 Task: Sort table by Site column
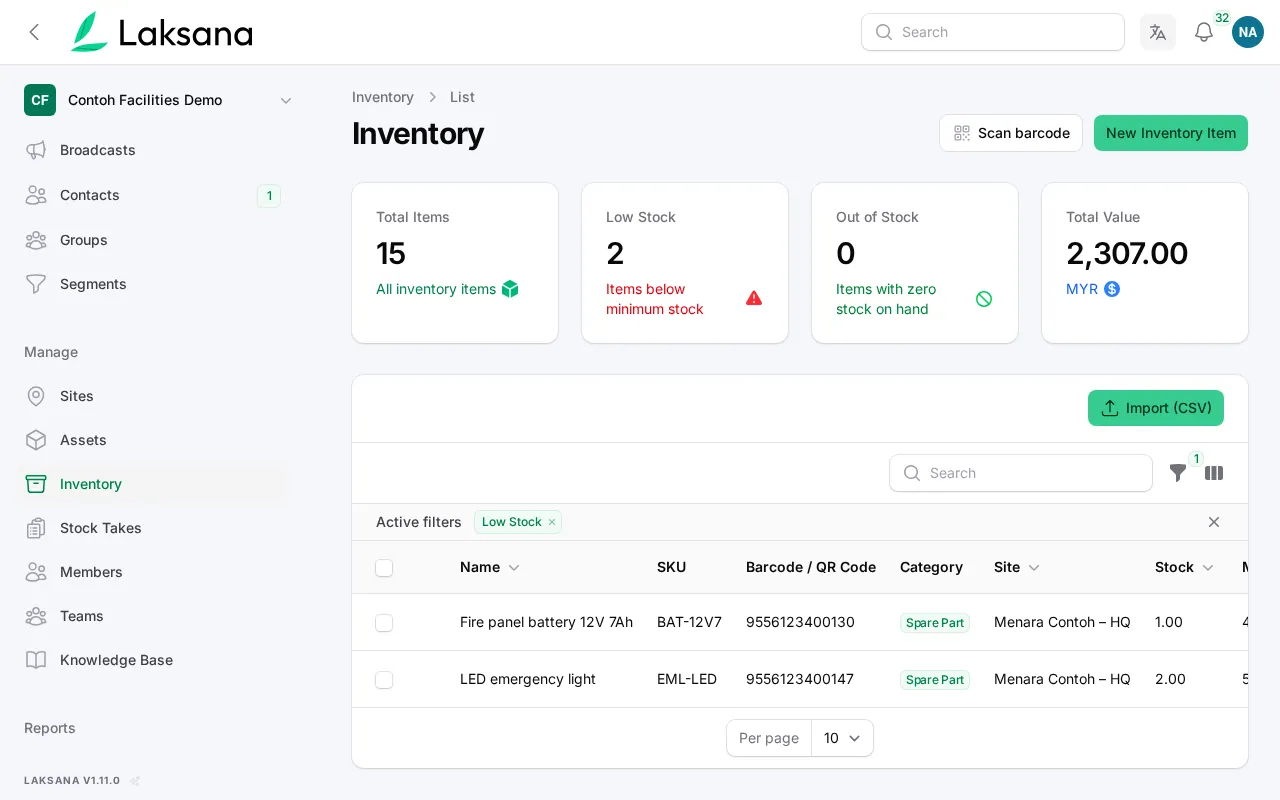[1017, 567]
